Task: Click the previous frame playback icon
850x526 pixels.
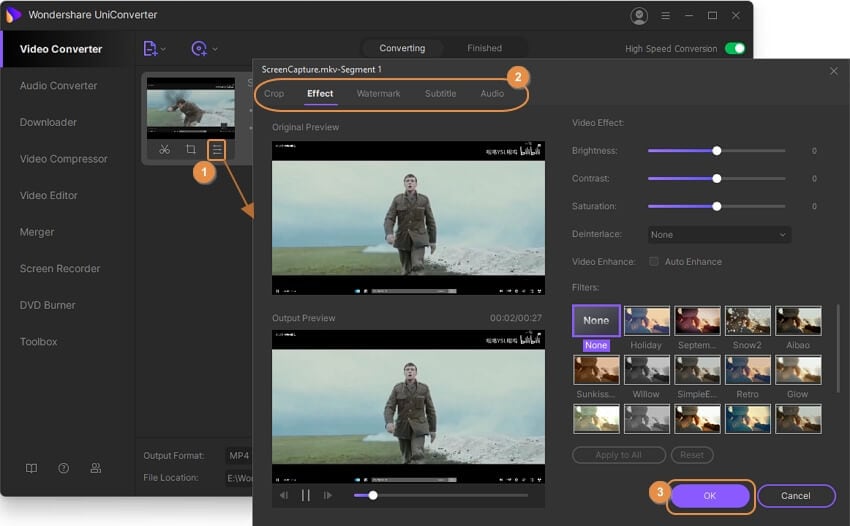Action: pyautogui.click(x=284, y=495)
